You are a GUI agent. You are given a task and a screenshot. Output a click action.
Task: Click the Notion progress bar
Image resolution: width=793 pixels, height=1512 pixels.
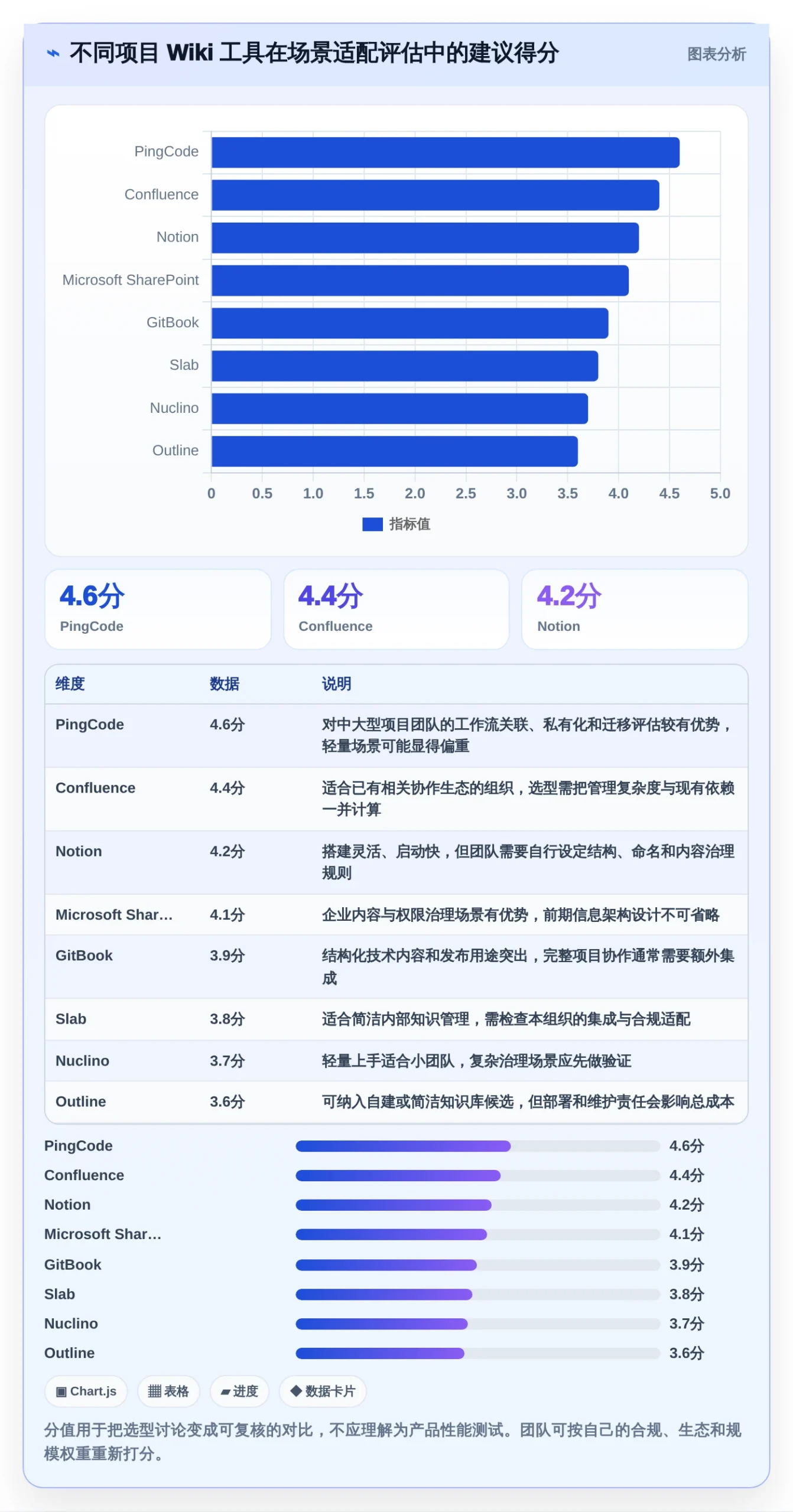[x=477, y=1205]
